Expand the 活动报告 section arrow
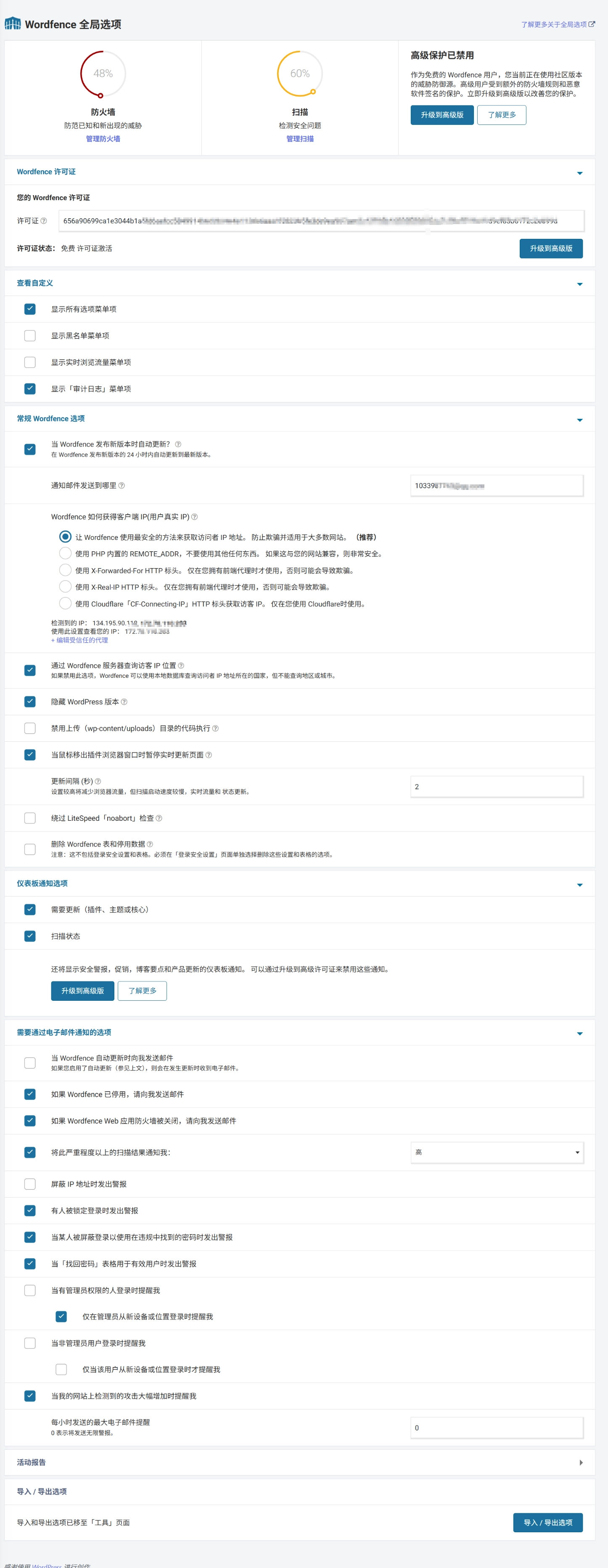Image resolution: width=608 pixels, height=1568 pixels. pos(581,1463)
